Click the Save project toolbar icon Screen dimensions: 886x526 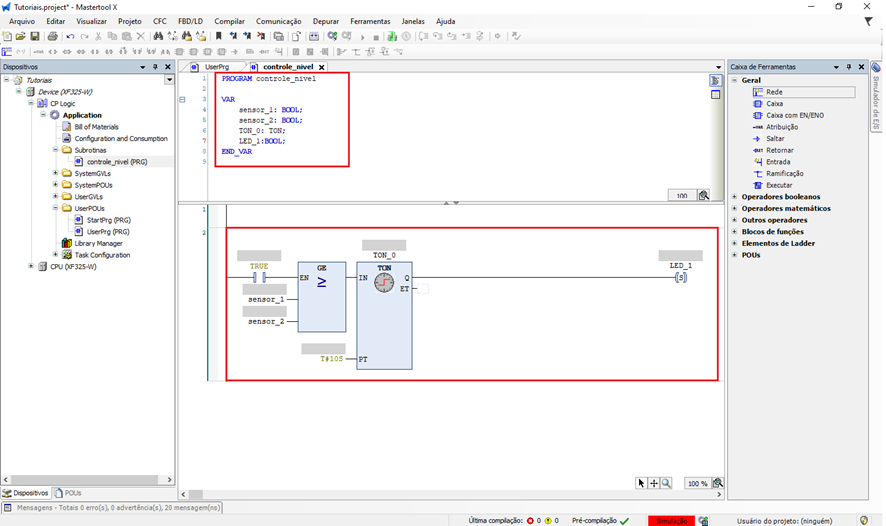coord(35,37)
